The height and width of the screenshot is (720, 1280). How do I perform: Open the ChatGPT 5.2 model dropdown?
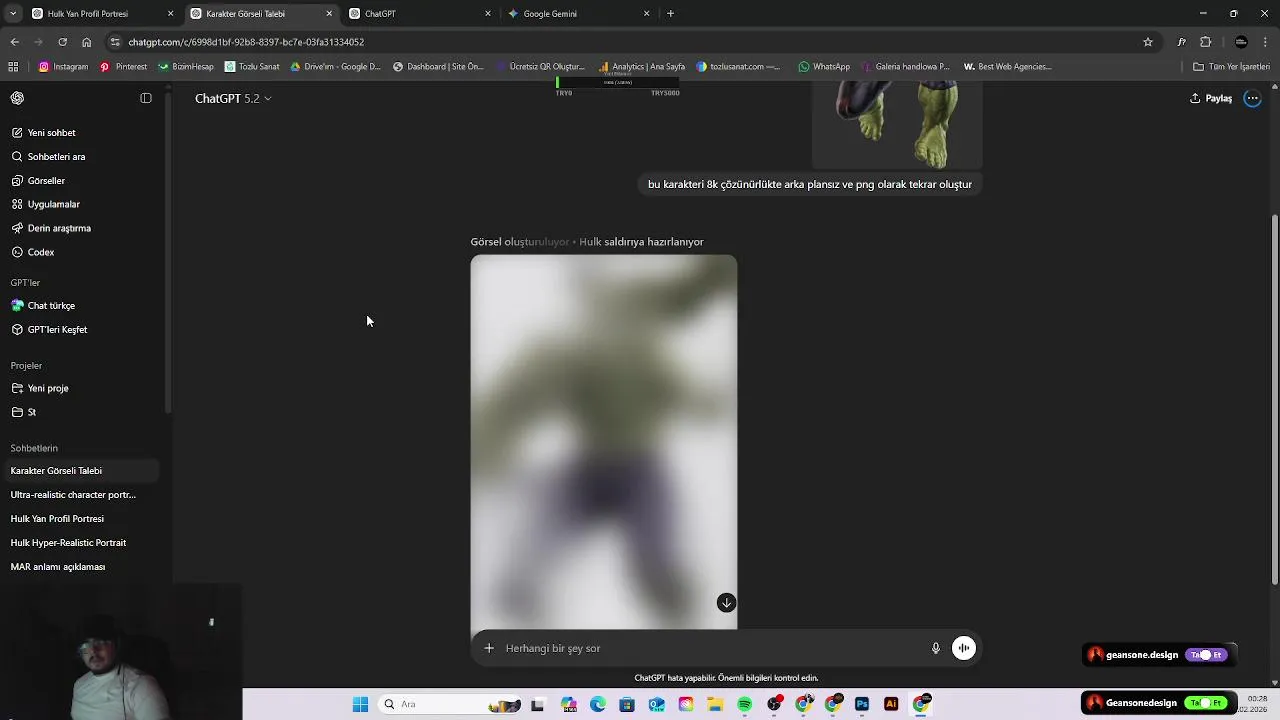233,98
